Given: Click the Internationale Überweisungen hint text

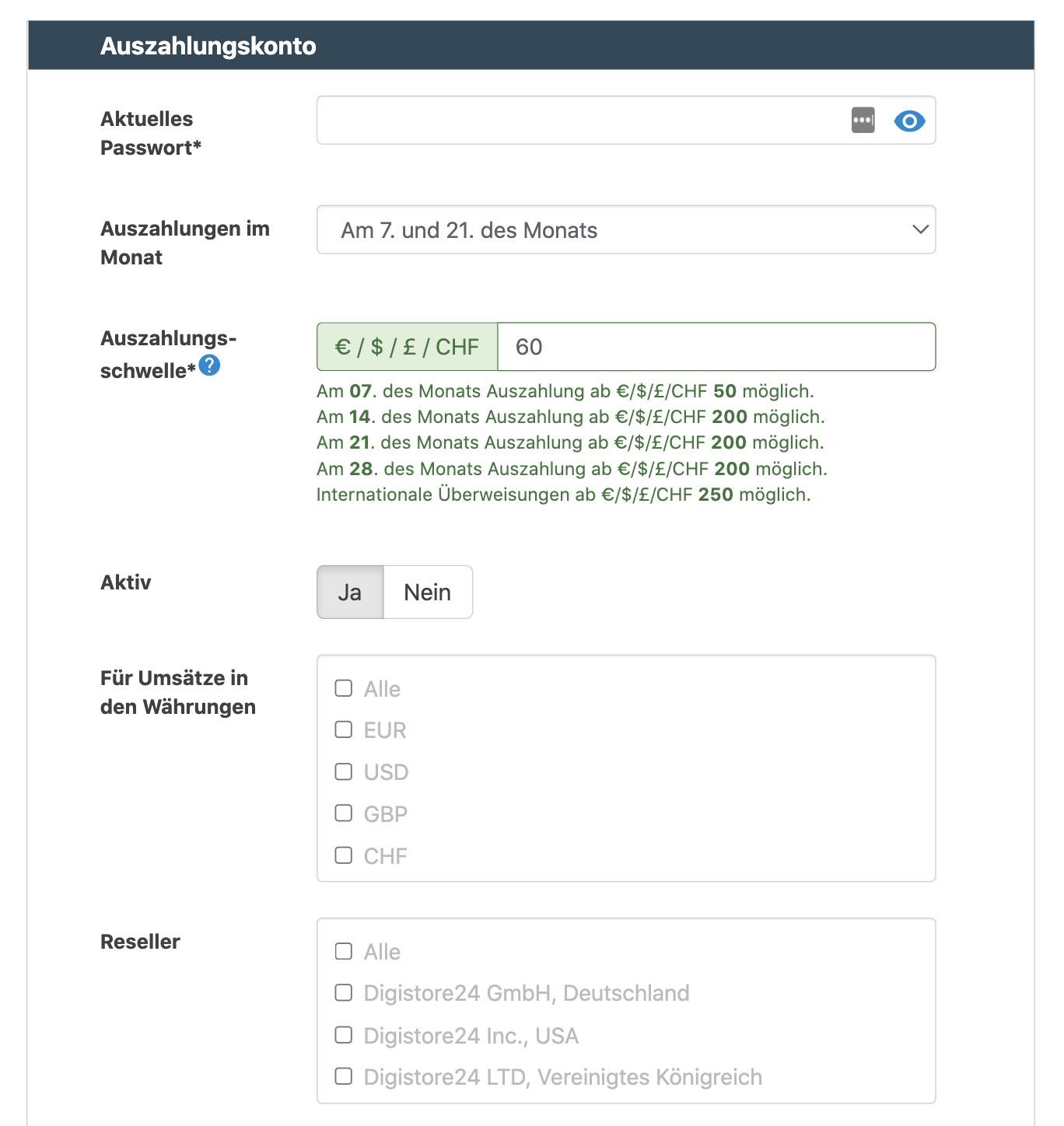Looking at the screenshot, I should click(x=563, y=495).
